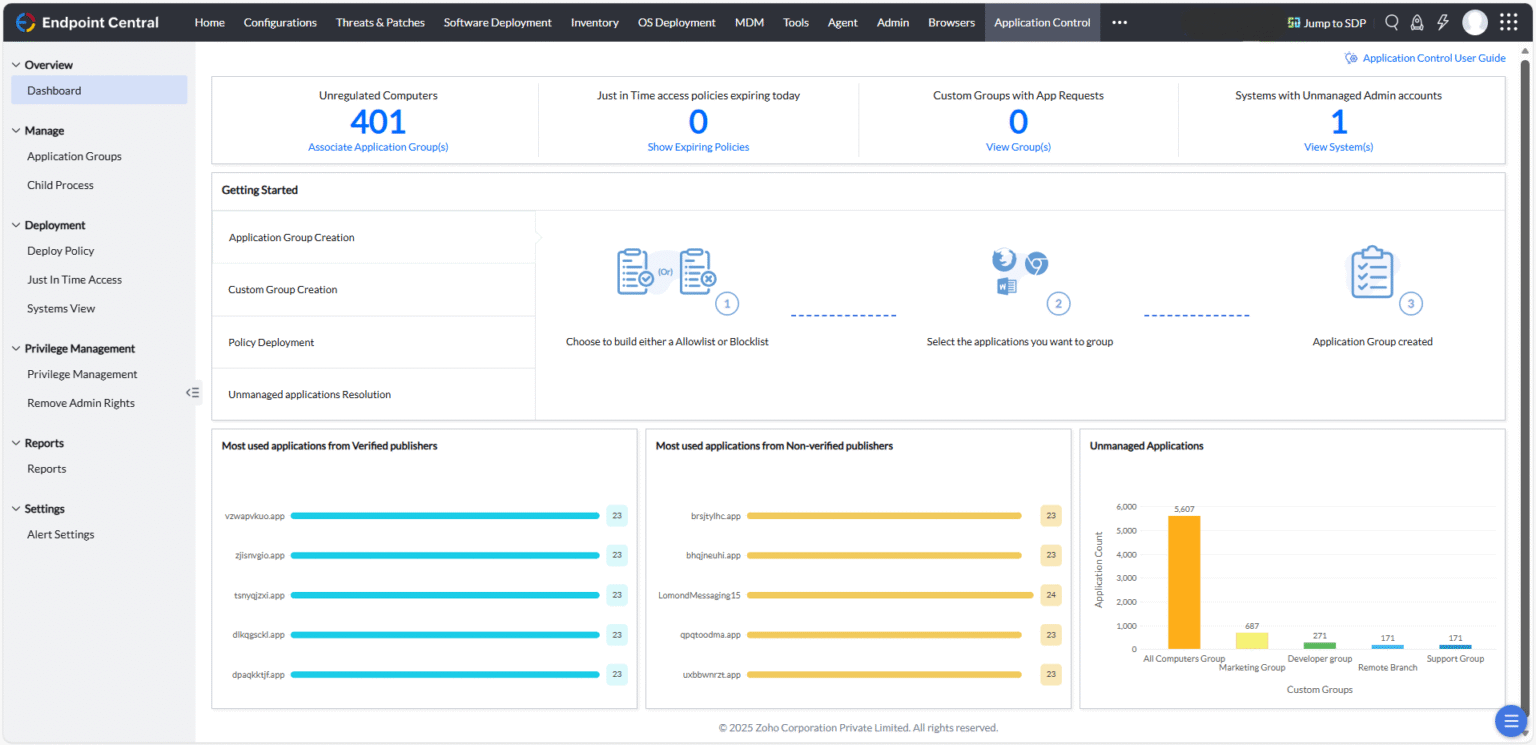This screenshot has height=745, width=1536.
Task: Open the three-dot more tabs menu
Action: 1120,22
